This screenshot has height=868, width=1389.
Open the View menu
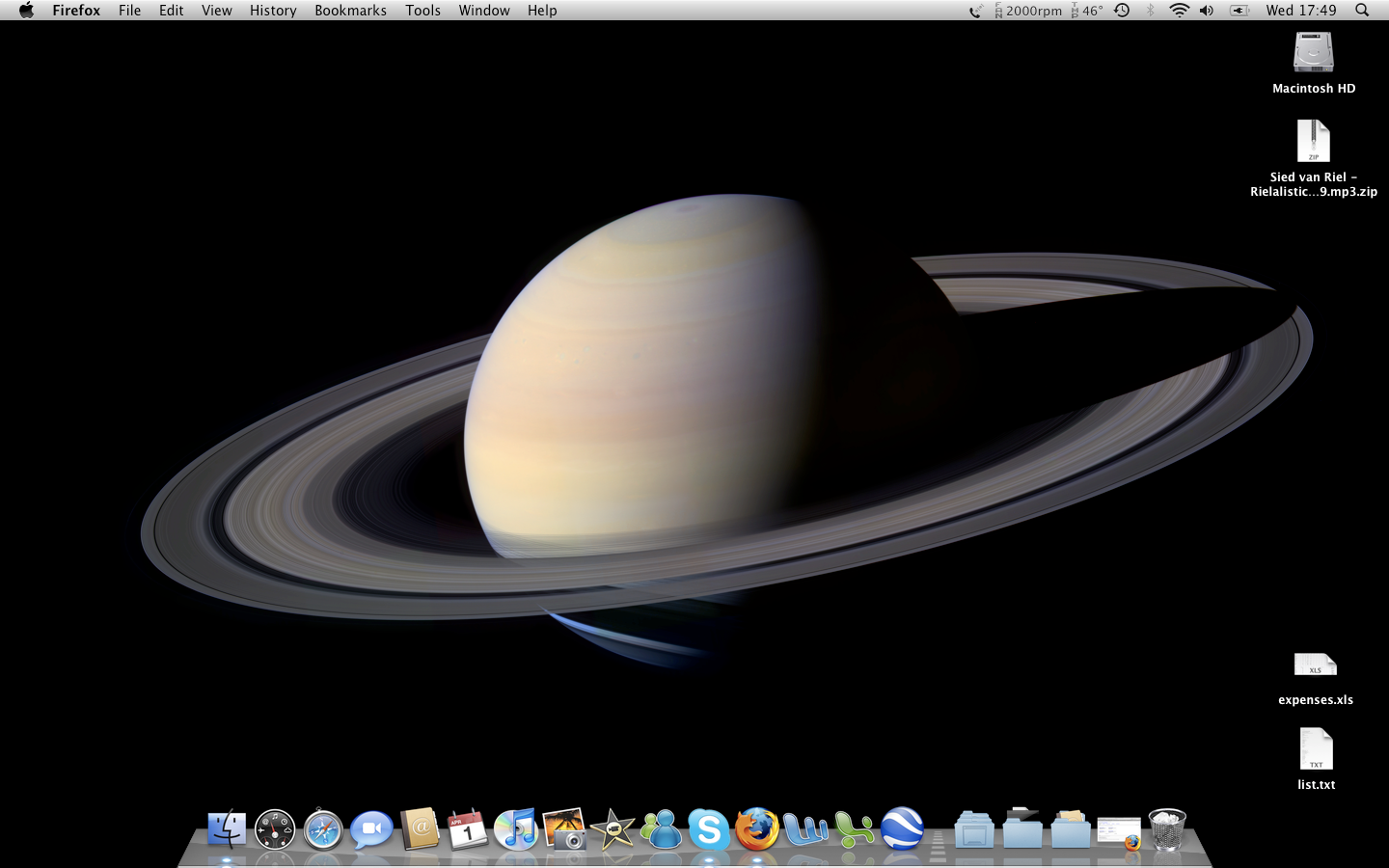pyautogui.click(x=216, y=11)
